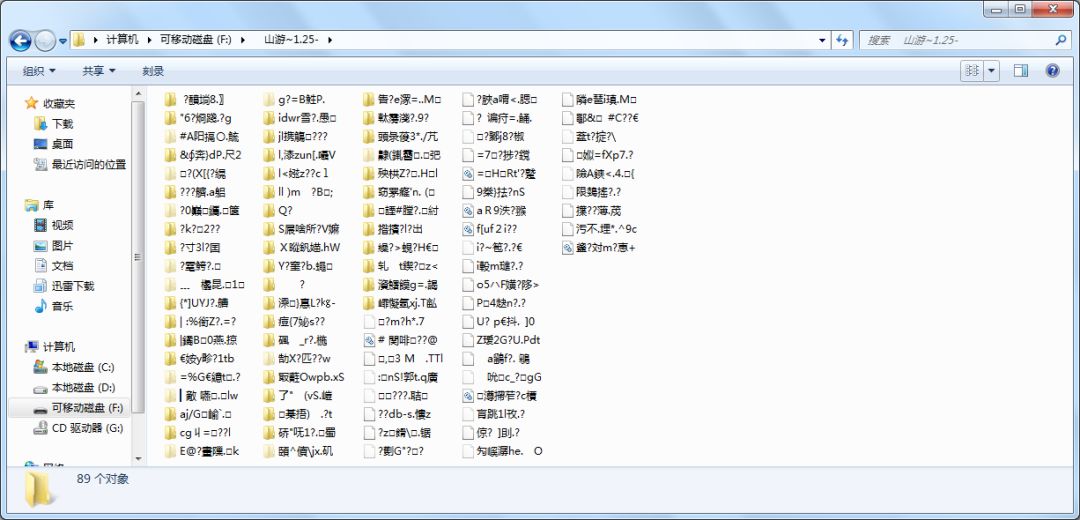Select file starting with "o5"

point(501,284)
